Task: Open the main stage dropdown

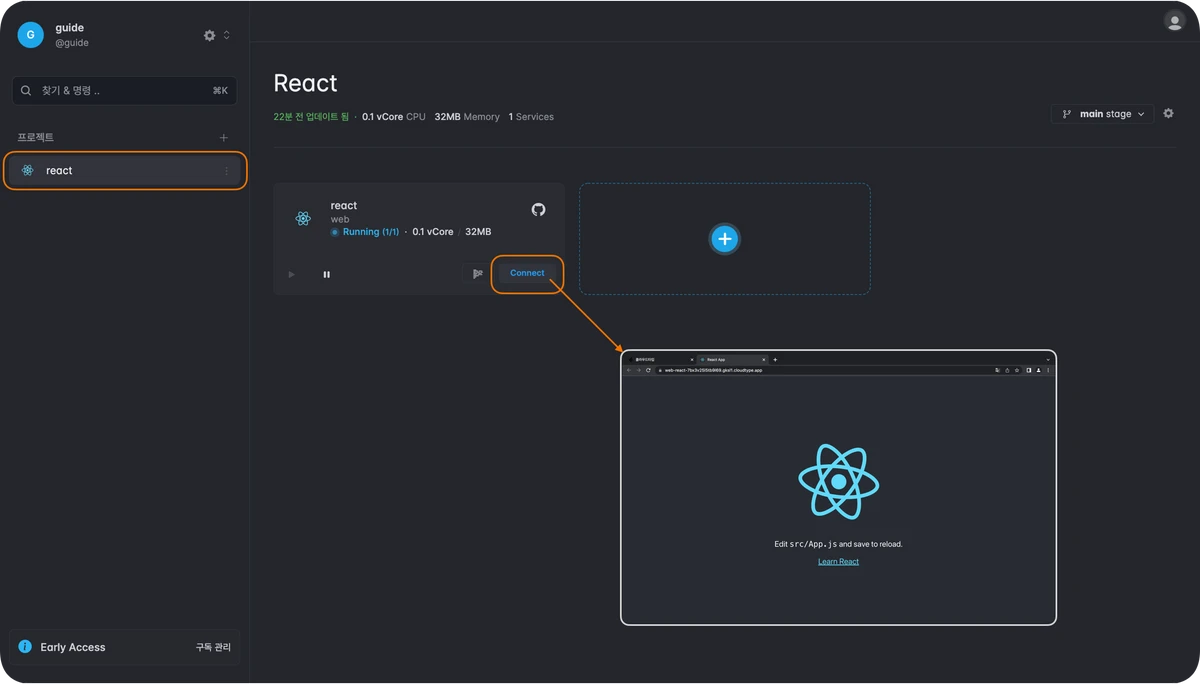Action: pyautogui.click(x=1102, y=114)
